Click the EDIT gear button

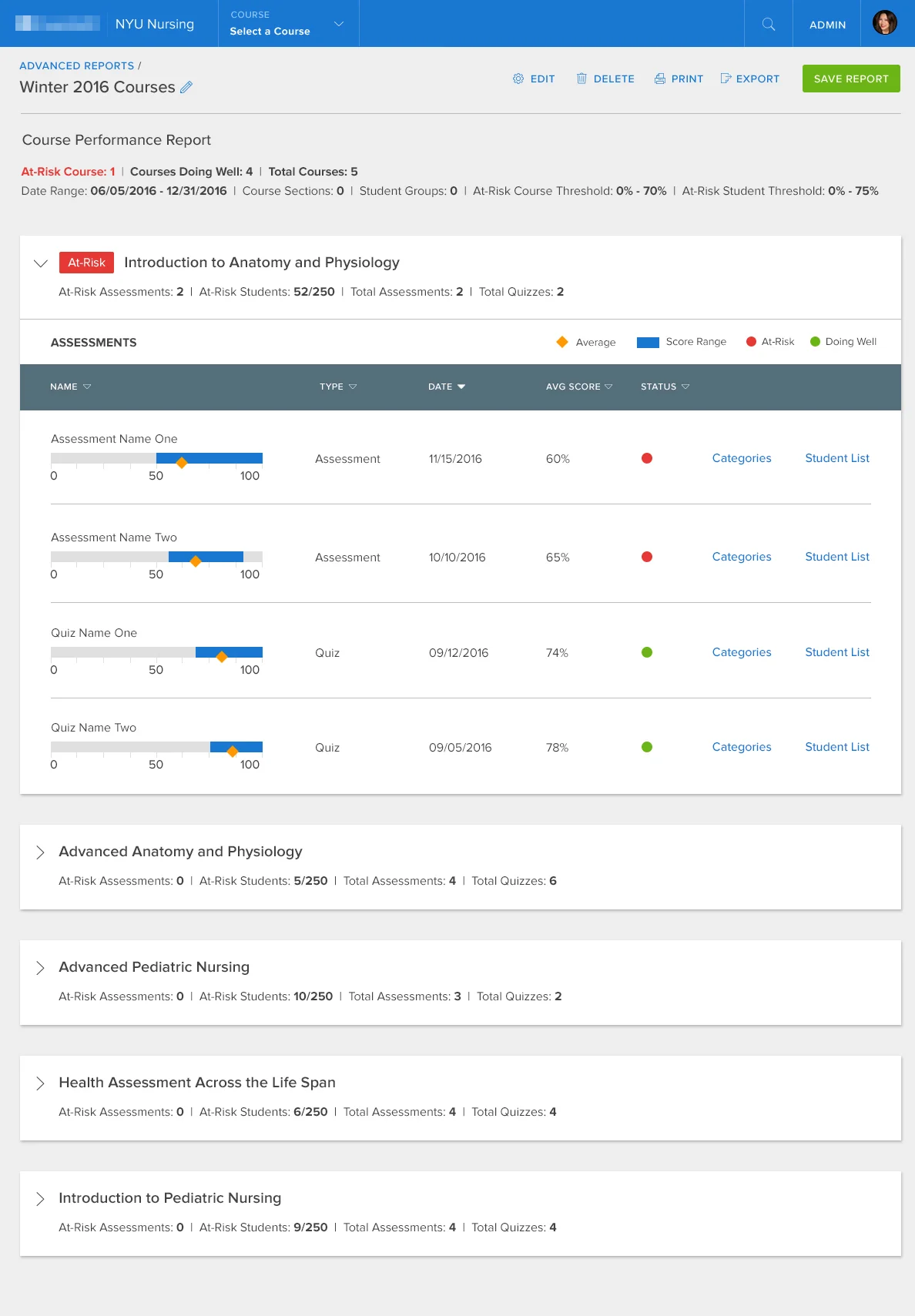coord(534,79)
